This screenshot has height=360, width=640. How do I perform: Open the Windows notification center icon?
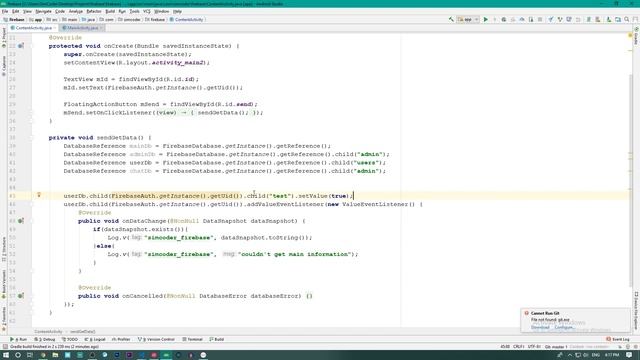[x=629, y=355]
